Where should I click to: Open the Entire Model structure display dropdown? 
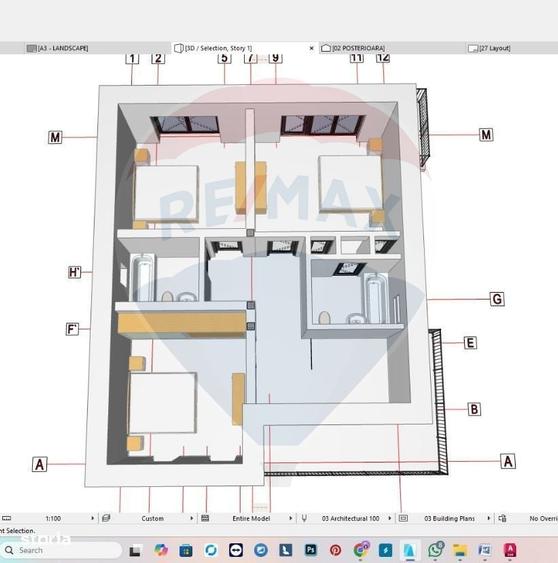tap(251, 518)
